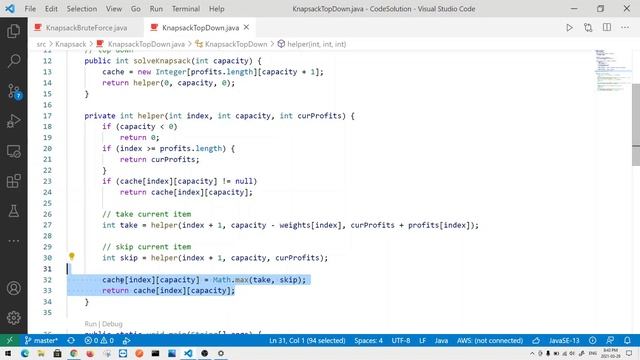Screen dimensions: 640x360
Task: Expand the Knapsack folder breadcrumb
Action: pos(71,44)
